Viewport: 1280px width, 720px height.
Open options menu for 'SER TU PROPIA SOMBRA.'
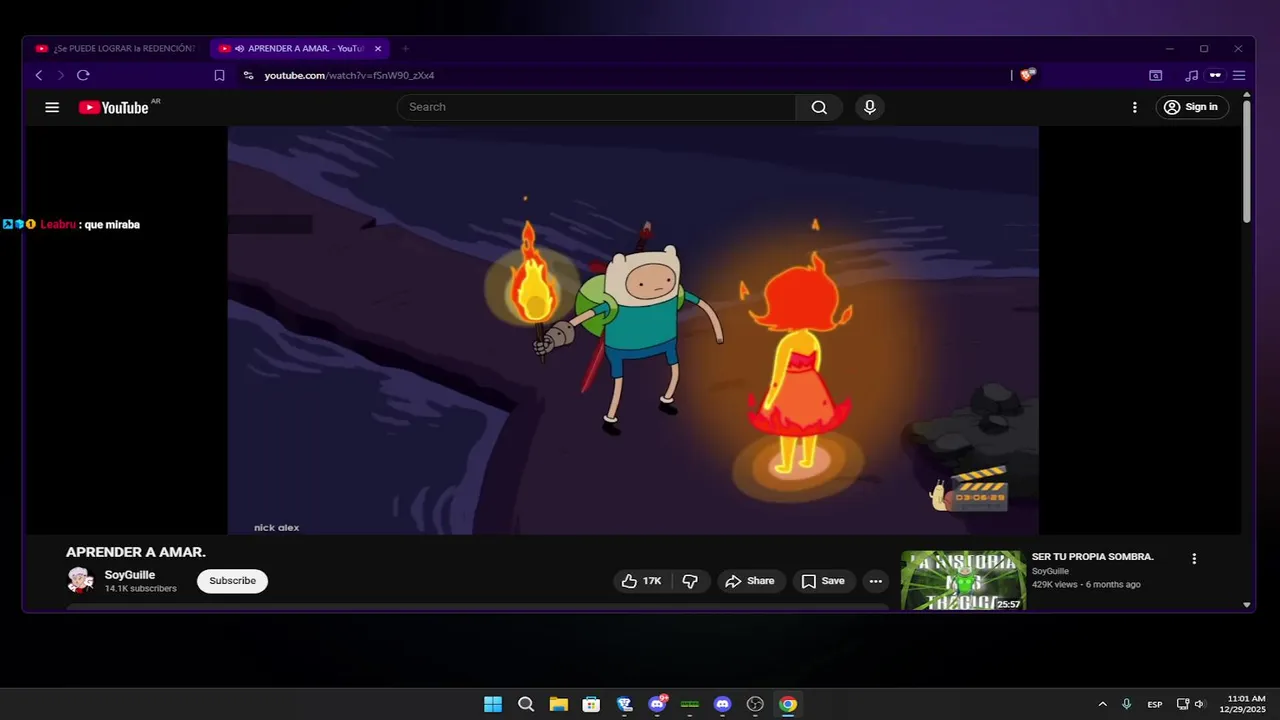click(x=1194, y=559)
